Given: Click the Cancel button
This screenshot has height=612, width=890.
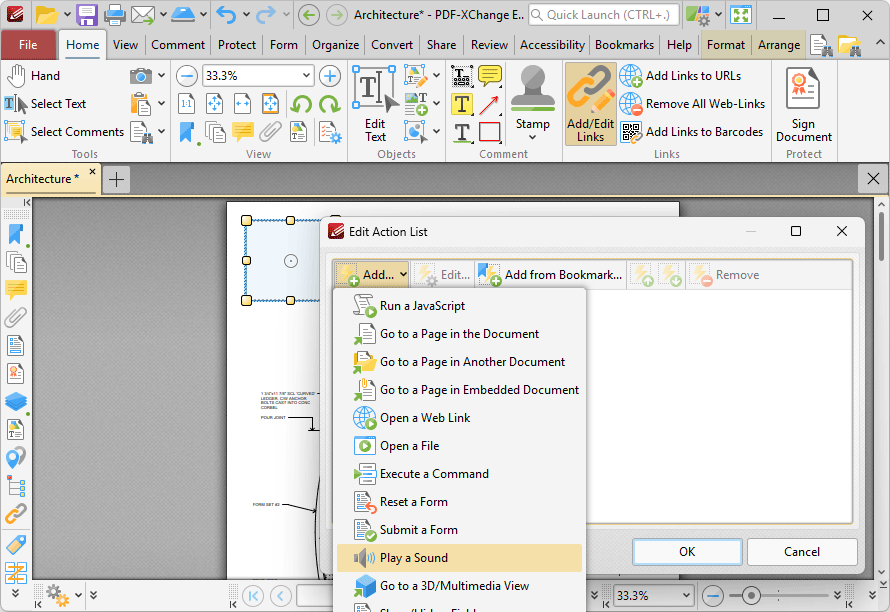Looking at the screenshot, I should 801,552.
